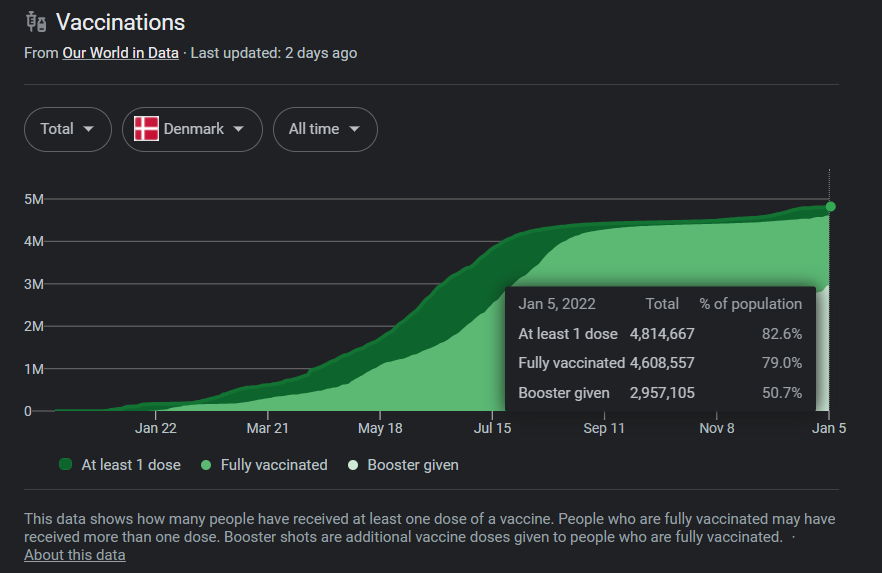Viewport: 882px width, 573px height.
Task: Click the About this data link
Action: (x=75, y=555)
